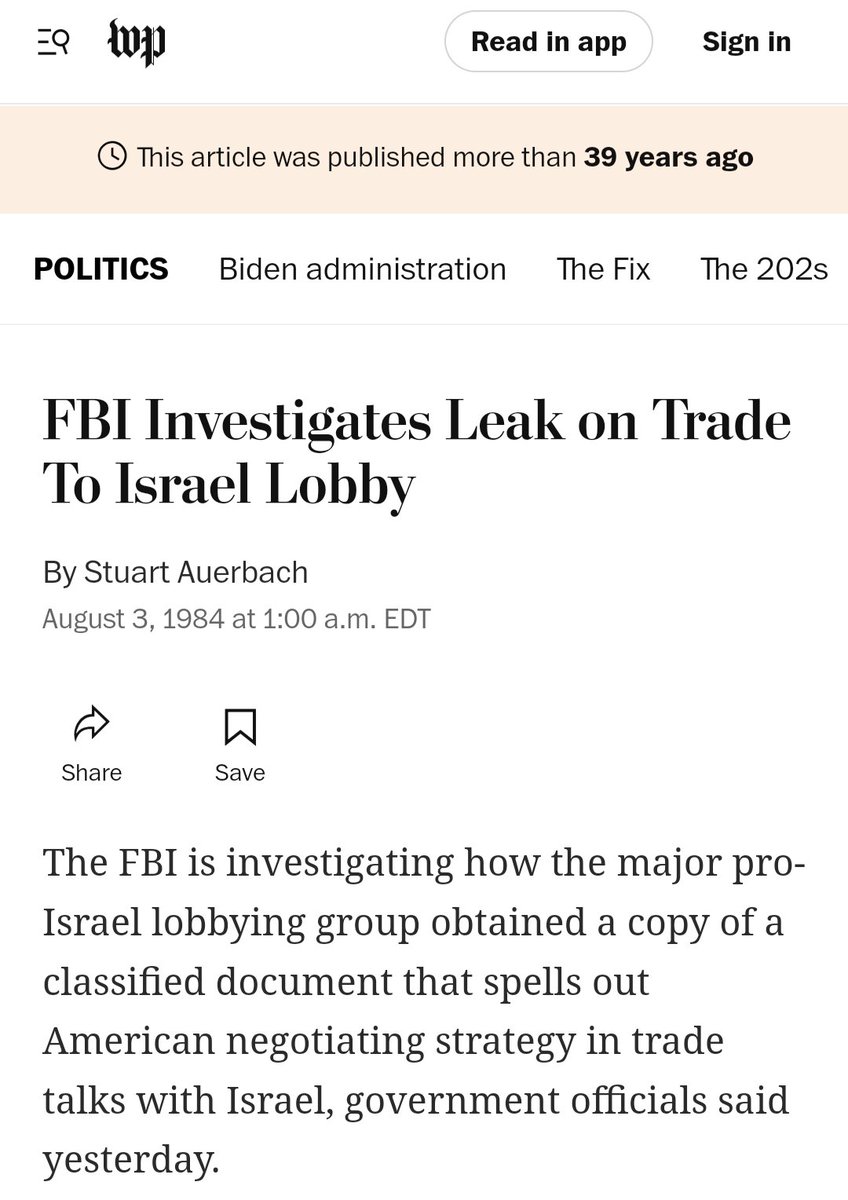Click the bold "39 years ago" text

pos(669,157)
